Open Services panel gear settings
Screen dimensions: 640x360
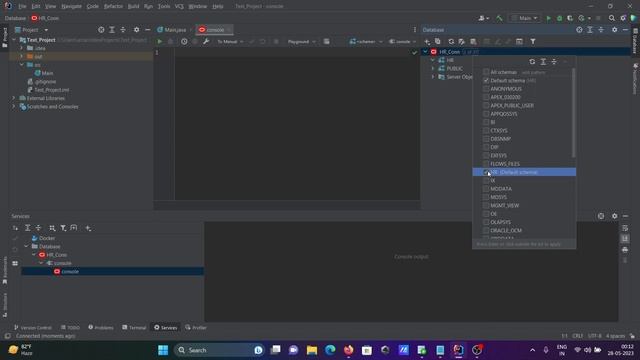[614, 216]
